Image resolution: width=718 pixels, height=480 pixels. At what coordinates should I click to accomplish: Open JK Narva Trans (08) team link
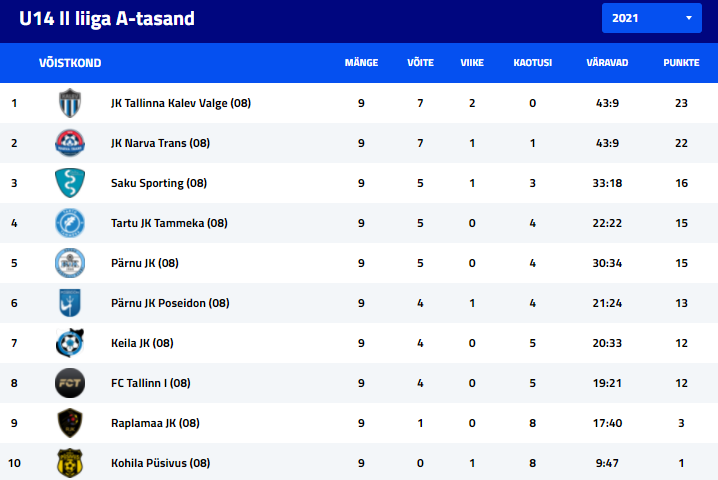point(160,143)
